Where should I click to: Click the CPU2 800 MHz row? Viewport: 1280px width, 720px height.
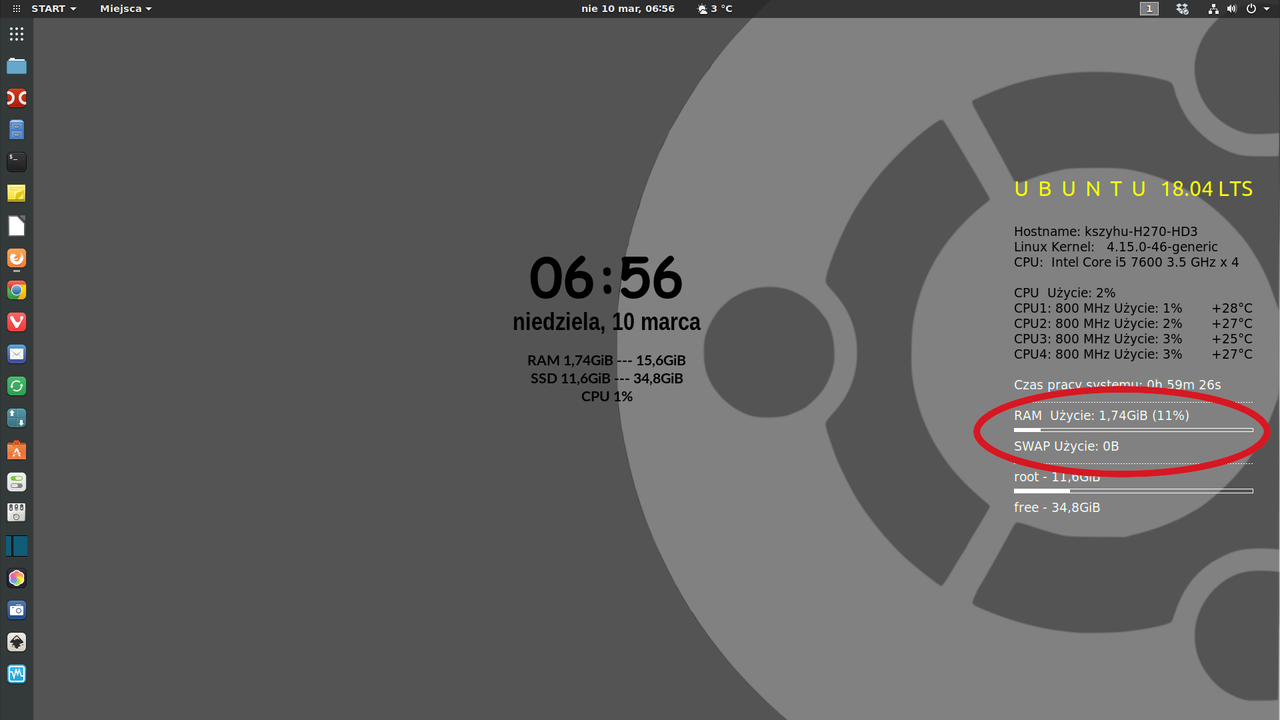coord(1133,324)
